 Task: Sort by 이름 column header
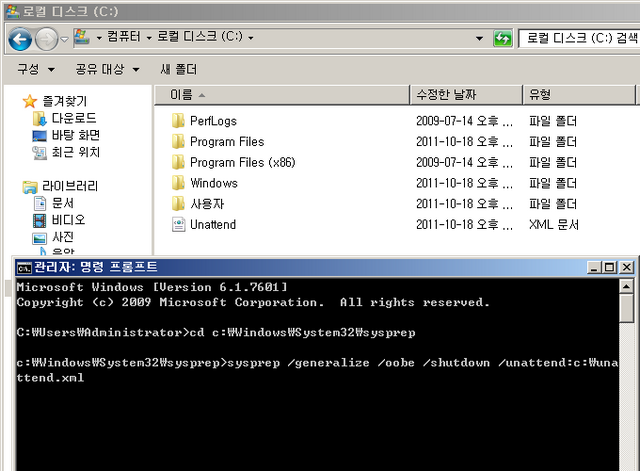tap(282, 95)
